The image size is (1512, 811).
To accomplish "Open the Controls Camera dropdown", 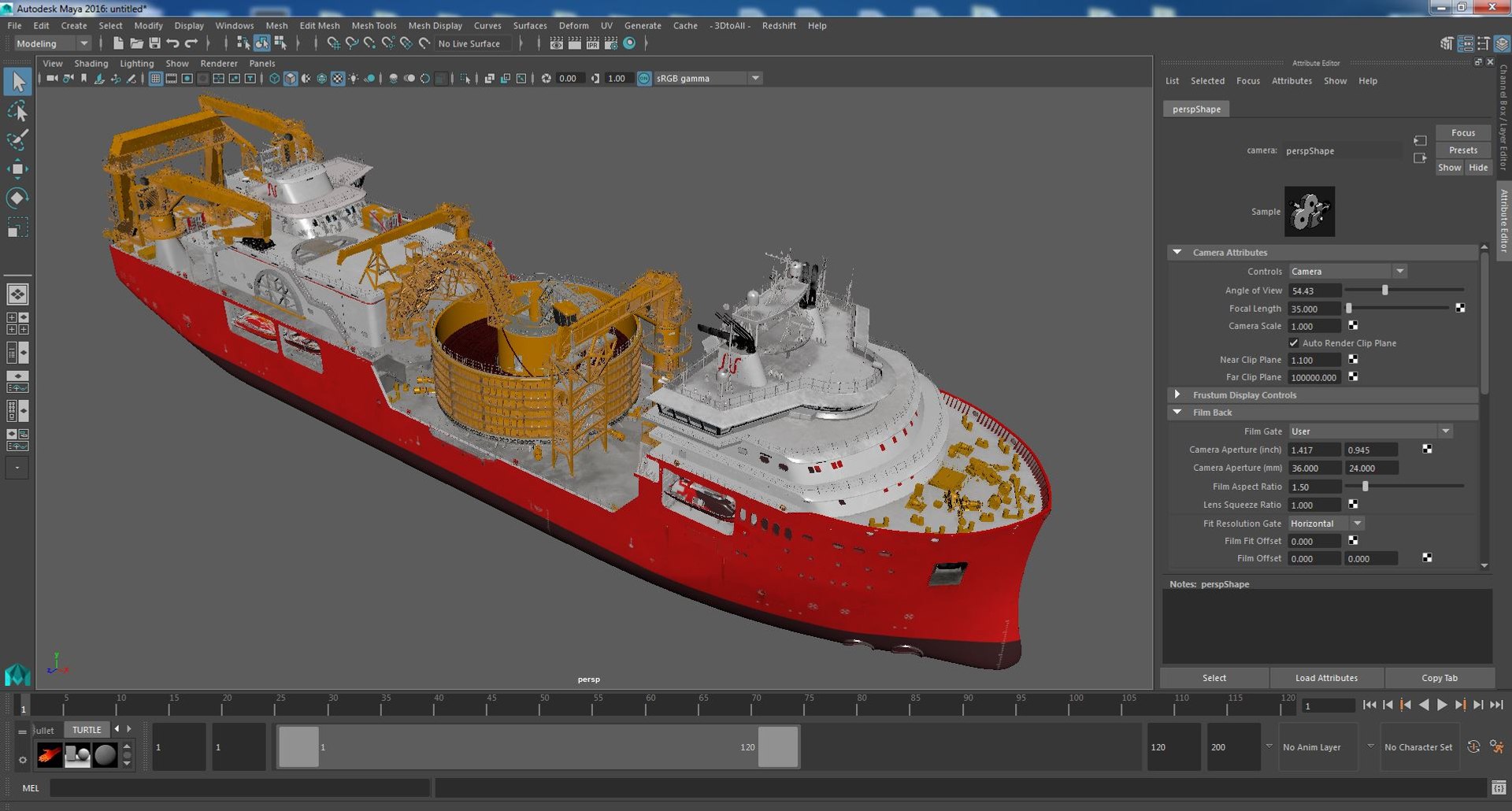I will pyautogui.click(x=1348, y=272).
